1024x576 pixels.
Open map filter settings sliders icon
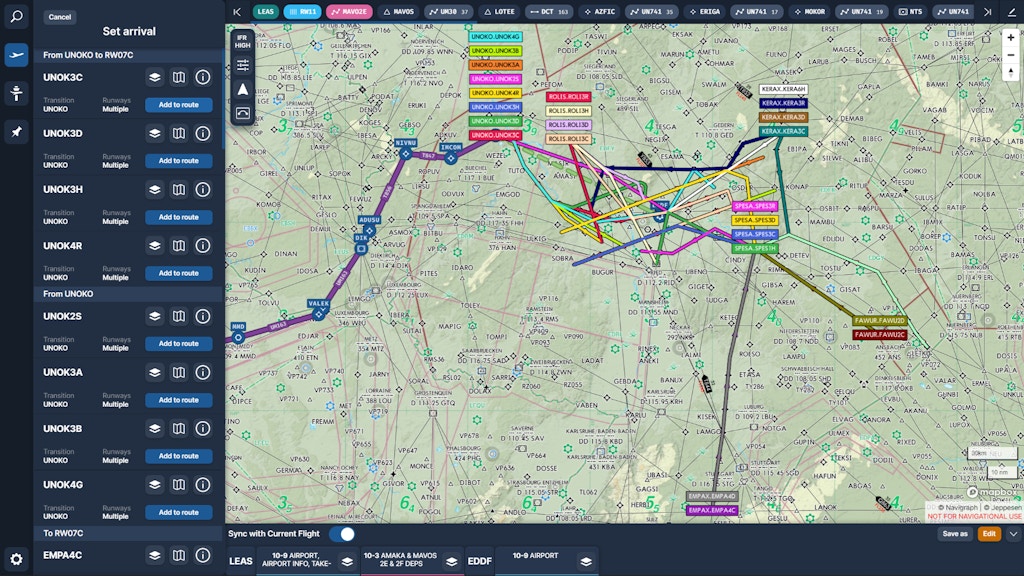pos(243,65)
